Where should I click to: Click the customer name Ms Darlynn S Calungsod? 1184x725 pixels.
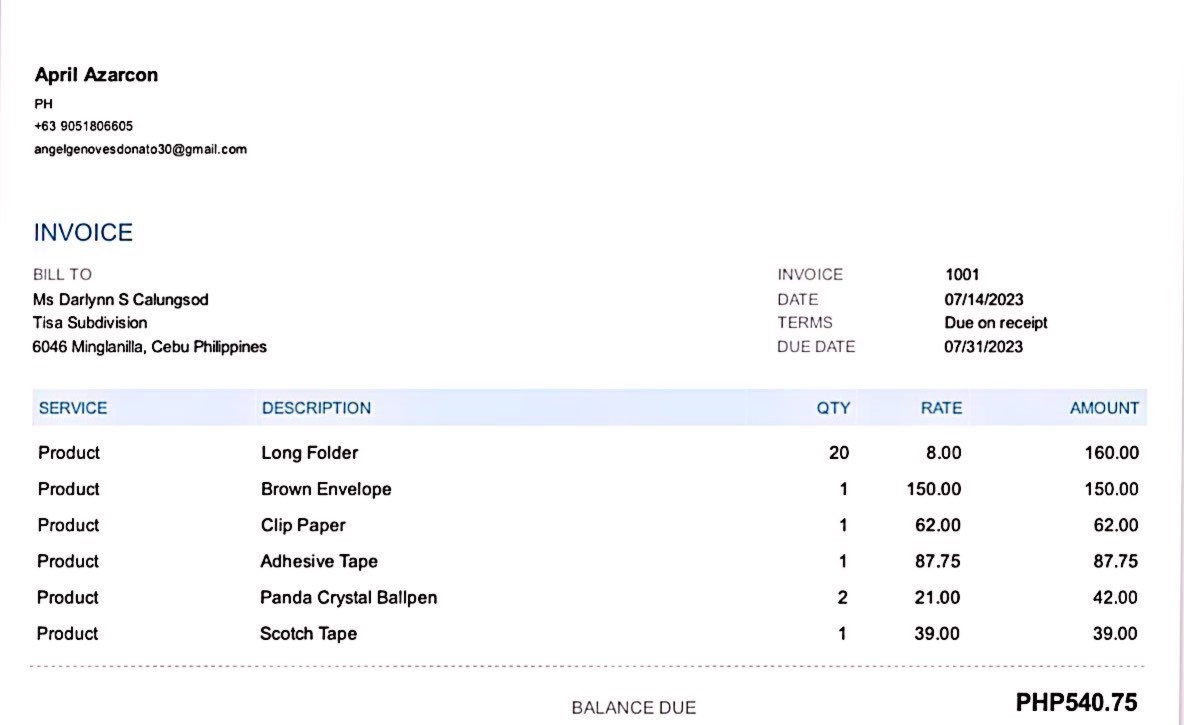pos(121,299)
